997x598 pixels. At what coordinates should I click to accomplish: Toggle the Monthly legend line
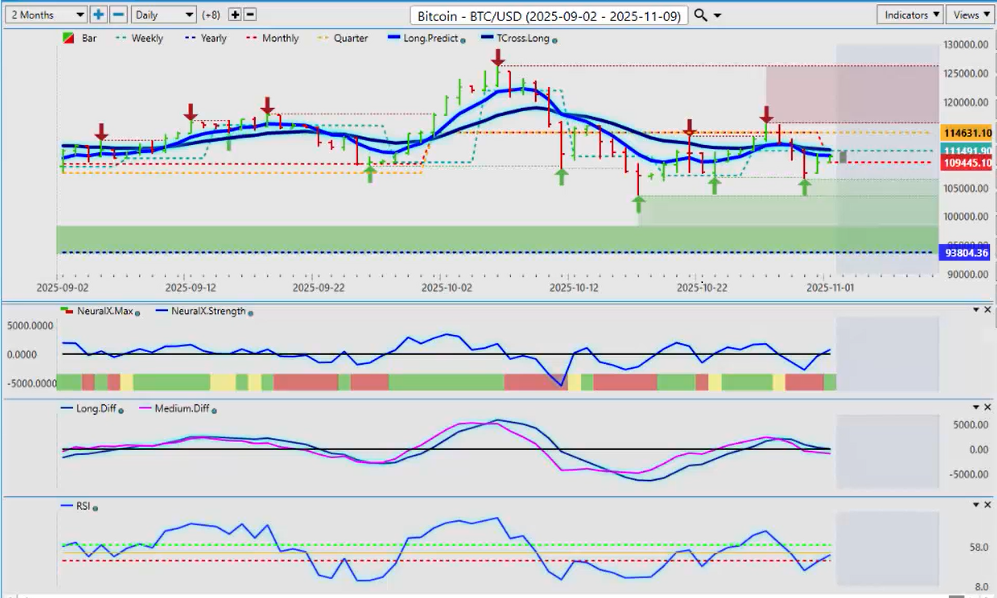275,39
